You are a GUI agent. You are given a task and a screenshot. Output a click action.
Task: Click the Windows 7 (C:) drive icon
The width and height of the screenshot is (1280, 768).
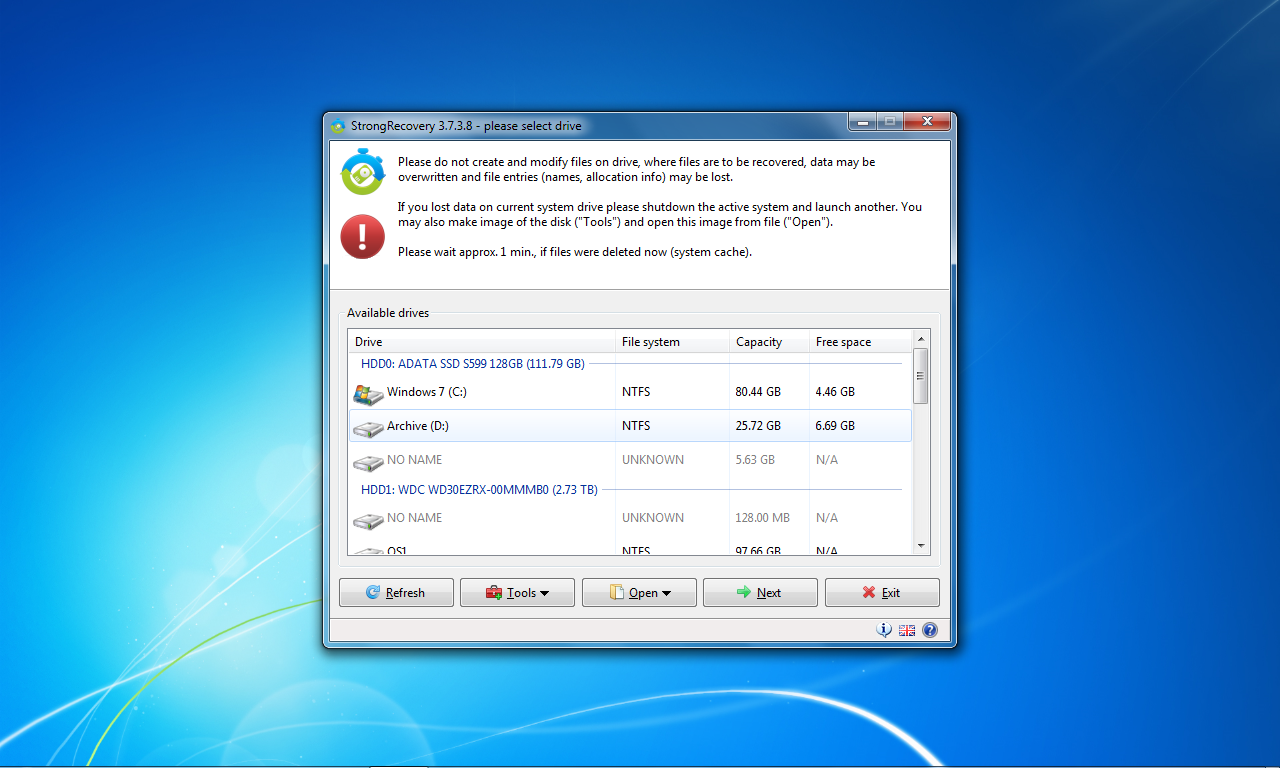tap(368, 393)
